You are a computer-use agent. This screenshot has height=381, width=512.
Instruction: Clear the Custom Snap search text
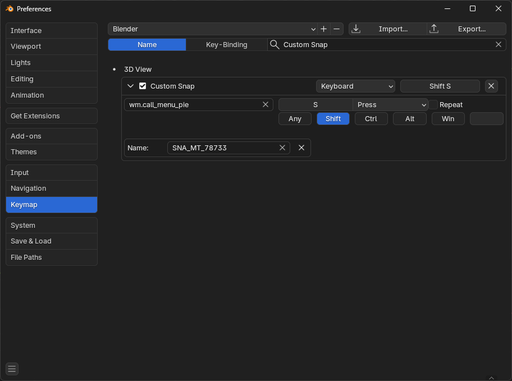(498, 45)
